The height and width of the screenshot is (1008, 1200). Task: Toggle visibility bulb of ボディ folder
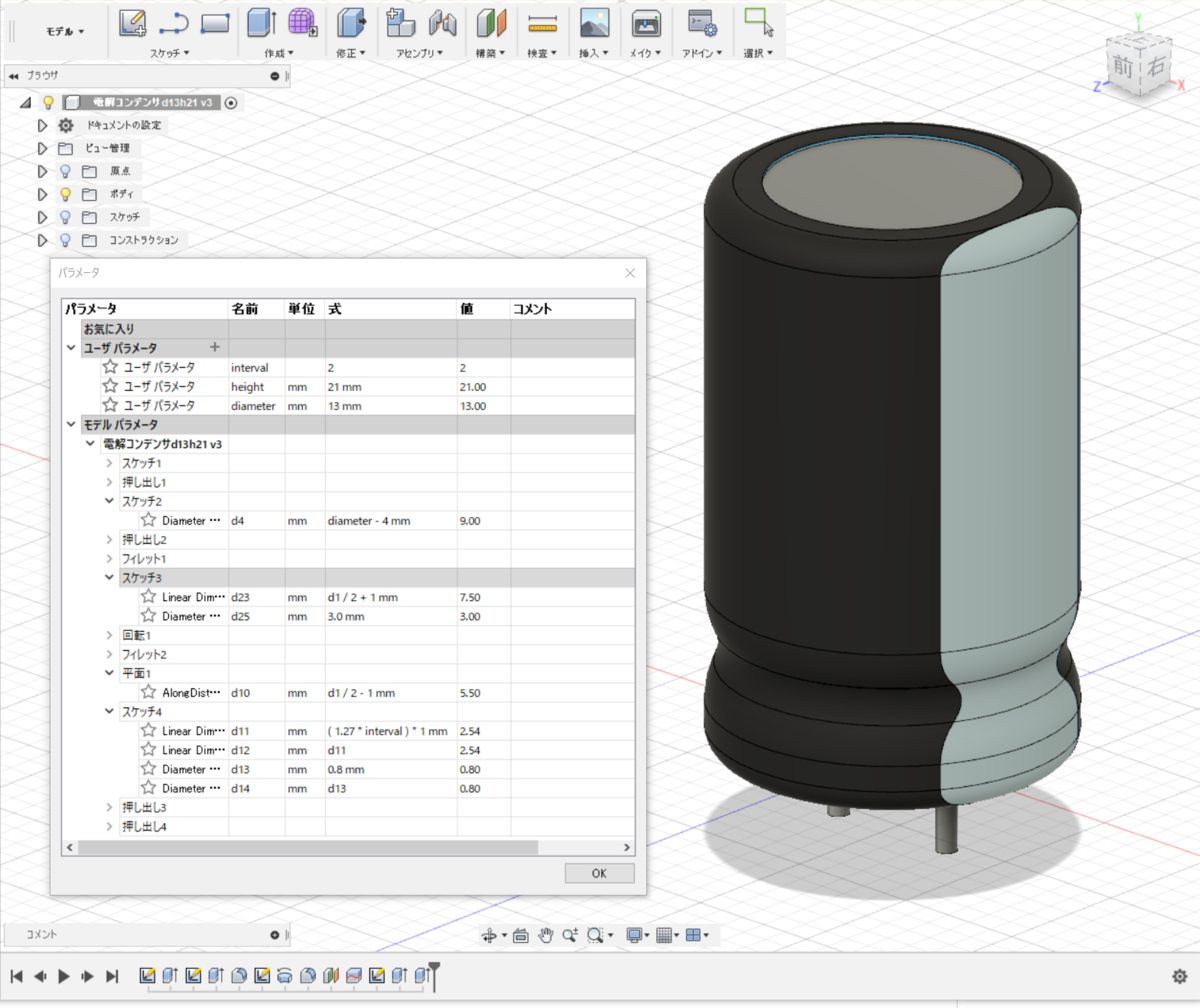66,194
